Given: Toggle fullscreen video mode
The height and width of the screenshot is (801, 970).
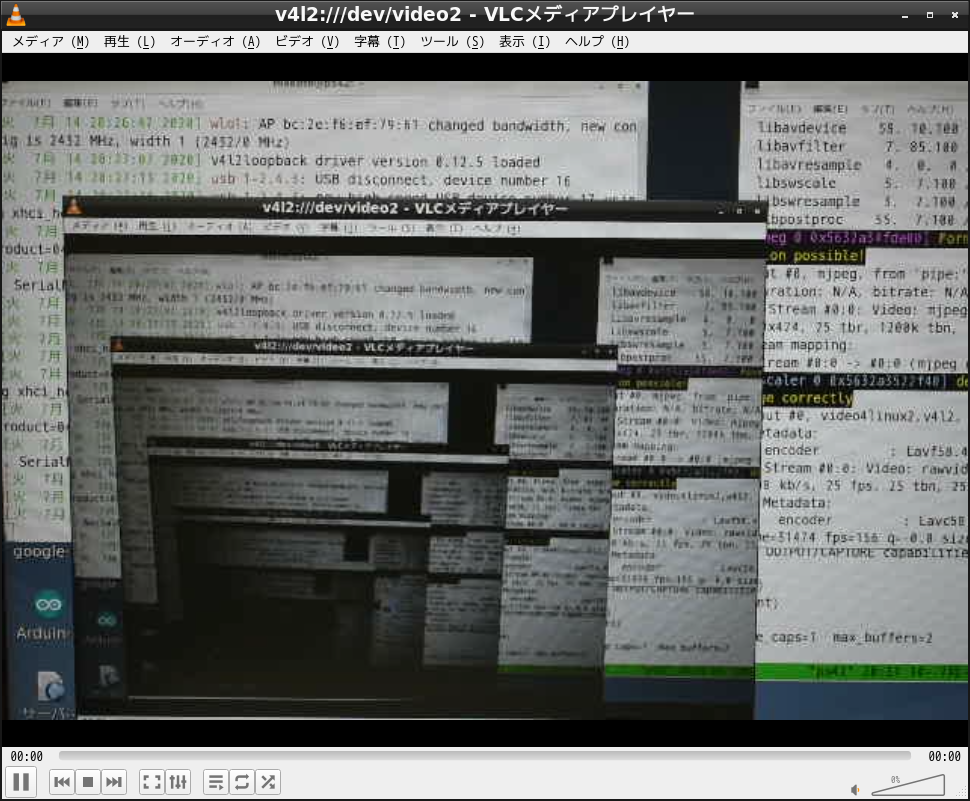Looking at the screenshot, I should (x=152, y=782).
